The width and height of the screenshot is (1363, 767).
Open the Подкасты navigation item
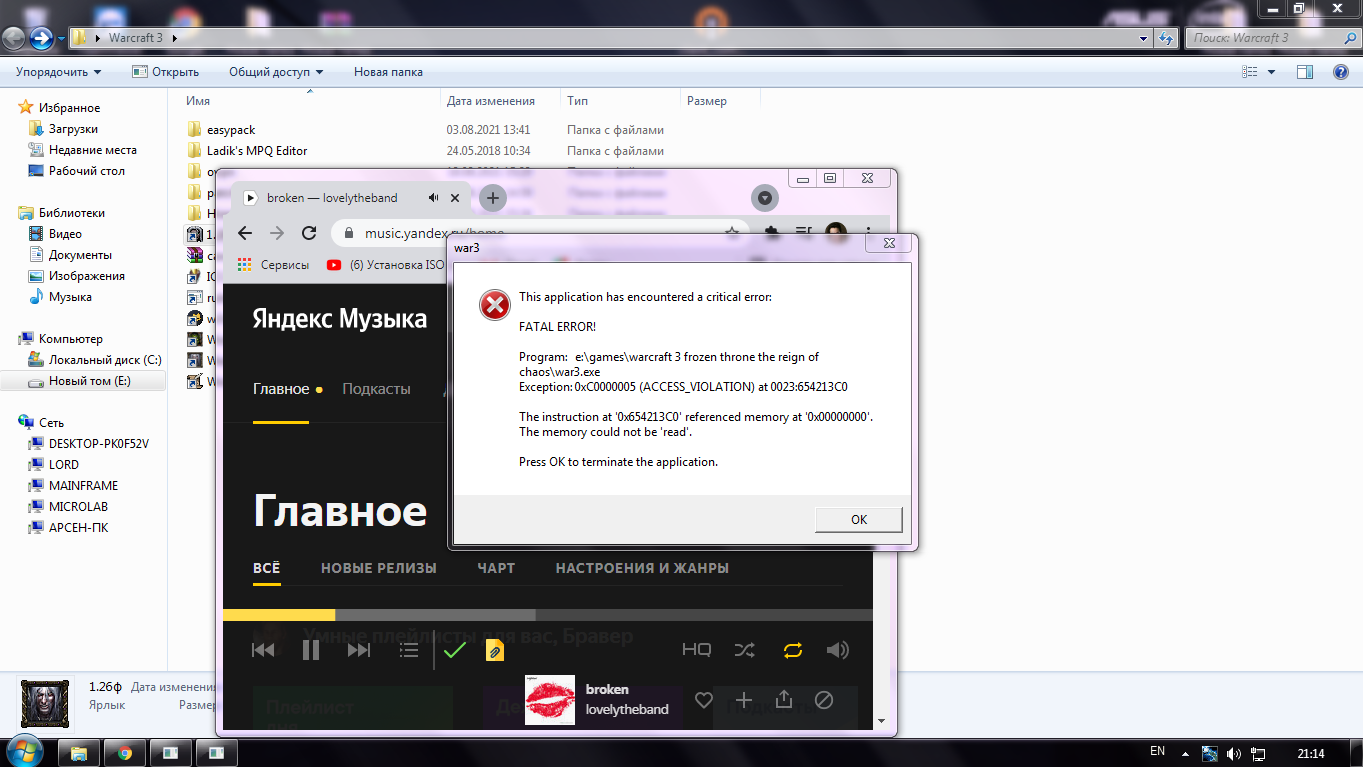pyautogui.click(x=376, y=389)
